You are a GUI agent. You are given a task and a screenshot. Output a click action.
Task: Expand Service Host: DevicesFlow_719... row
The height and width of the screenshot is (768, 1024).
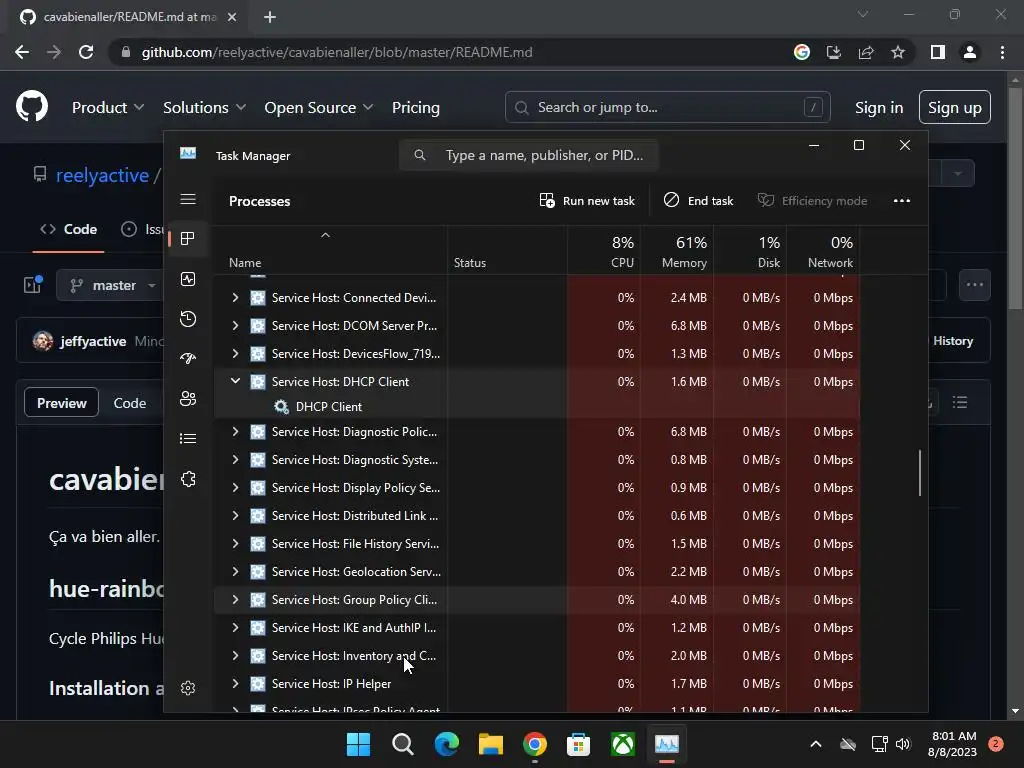tap(235, 354)
